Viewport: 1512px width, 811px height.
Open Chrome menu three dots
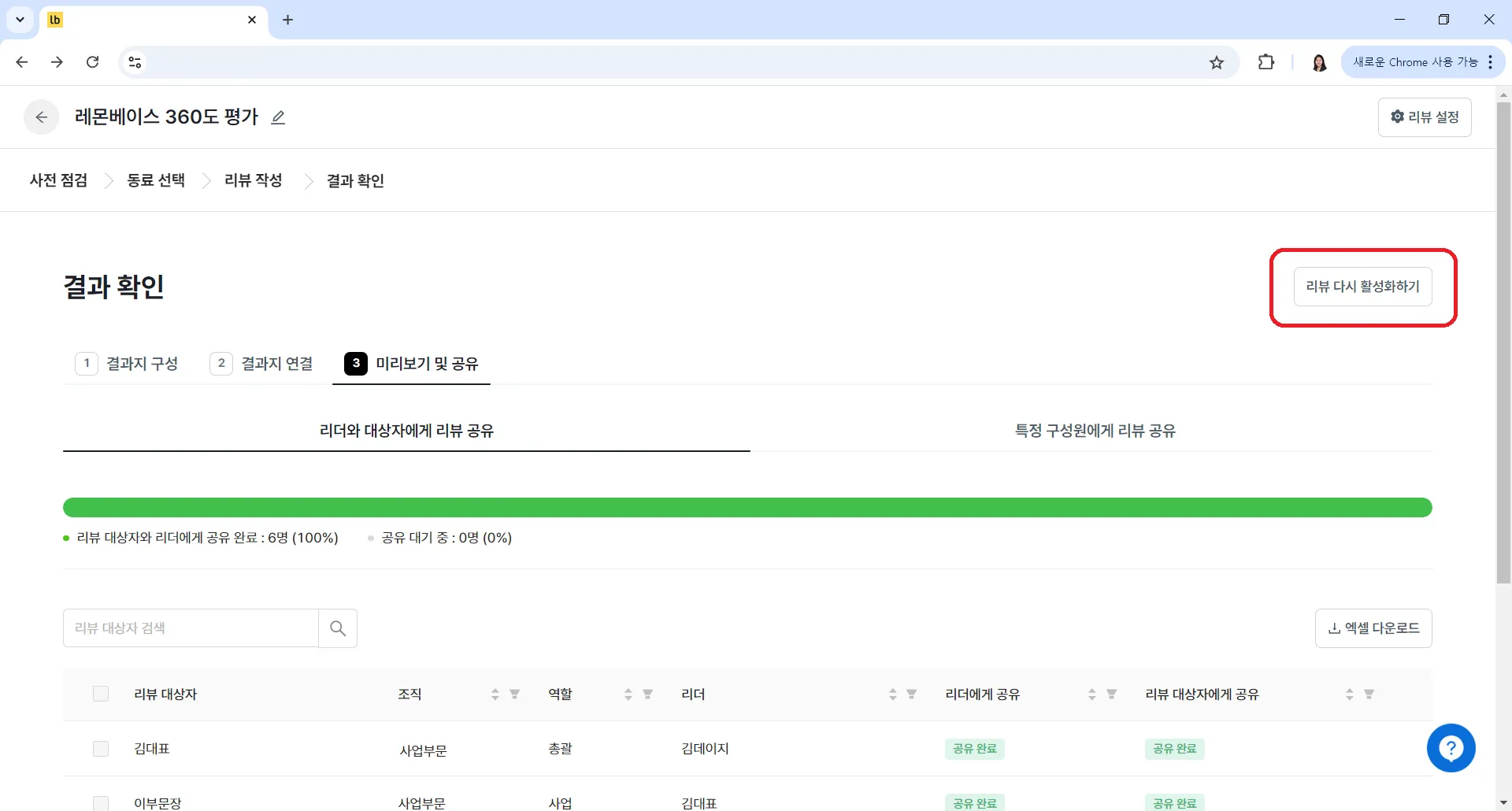click(x=1491, y=62)
